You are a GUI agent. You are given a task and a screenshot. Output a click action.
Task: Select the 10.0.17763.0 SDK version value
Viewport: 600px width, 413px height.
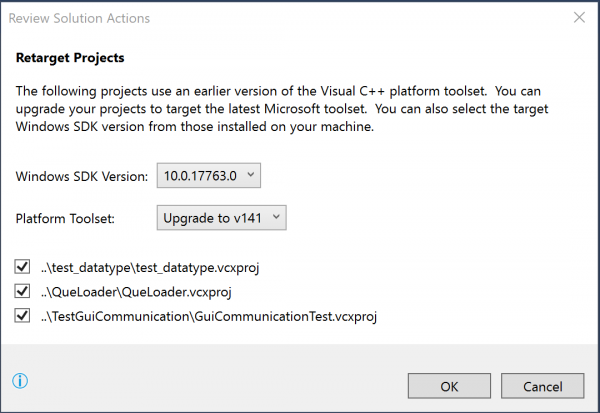point(200,176)
